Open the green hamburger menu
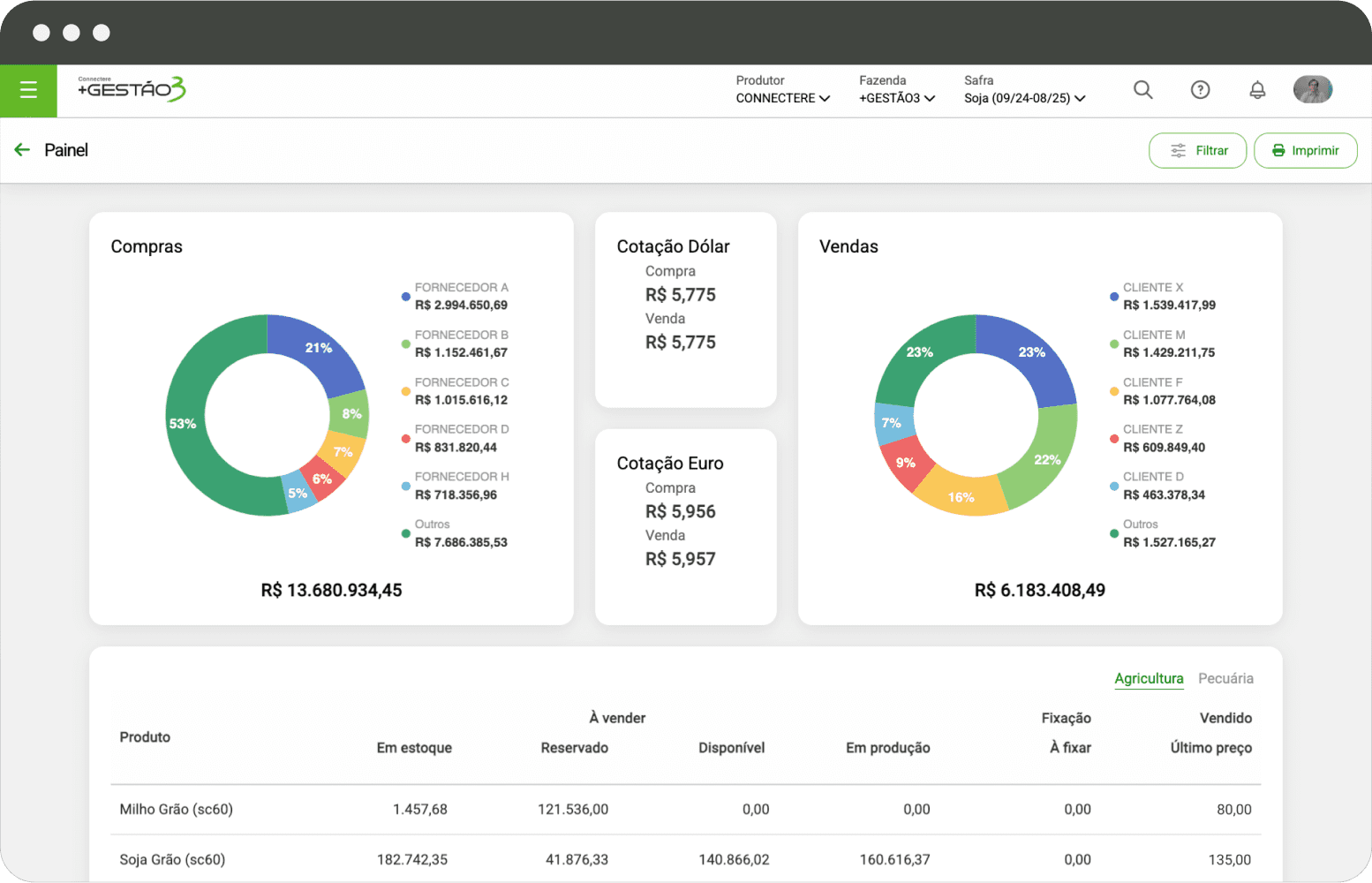Viewport: 1372px width, 883px height. point(28,90)
